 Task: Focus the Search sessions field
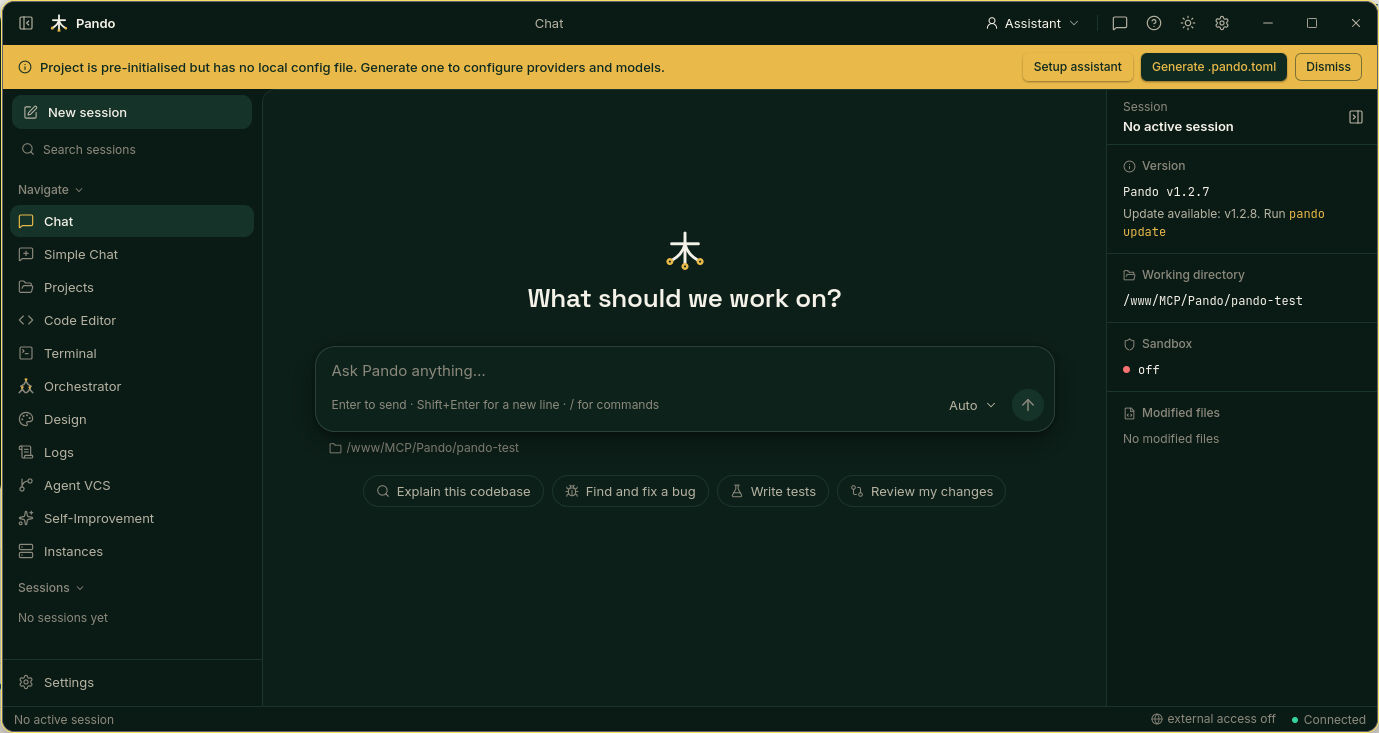pos(132,149)
